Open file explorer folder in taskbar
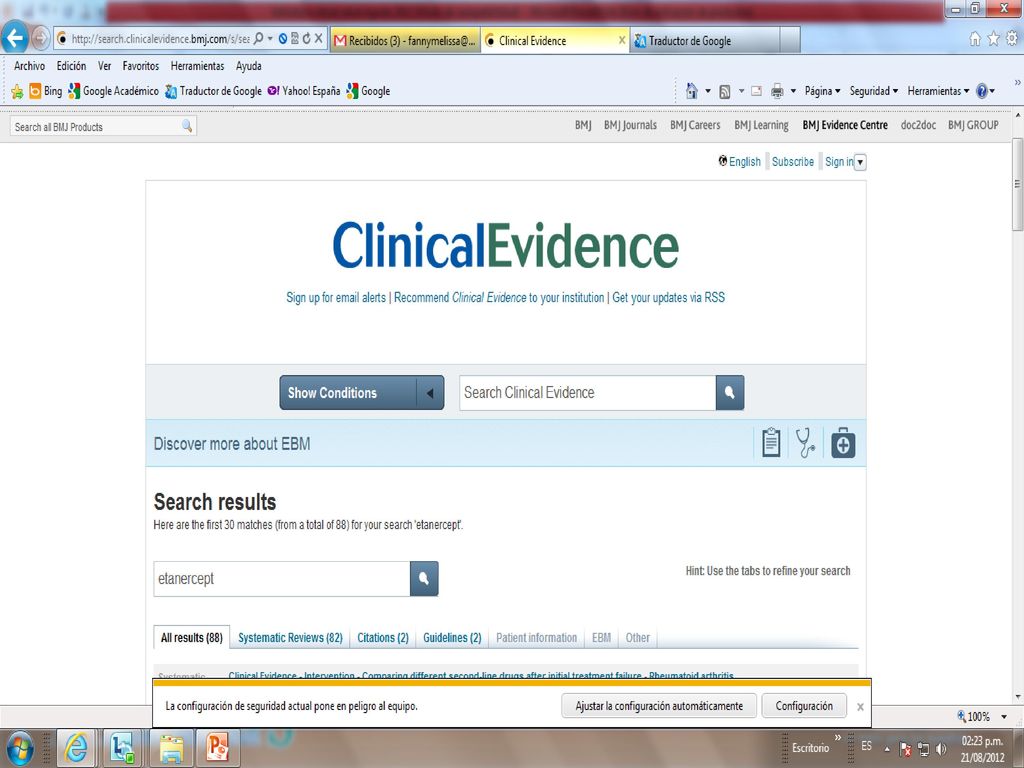The height and width of the screenshot is (768, 1024). pos(170,748)
